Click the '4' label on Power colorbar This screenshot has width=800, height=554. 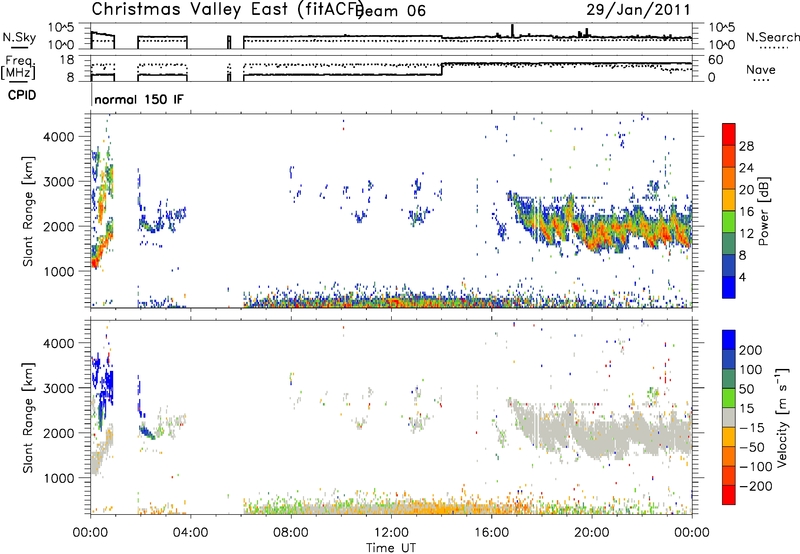coord(743,277)
